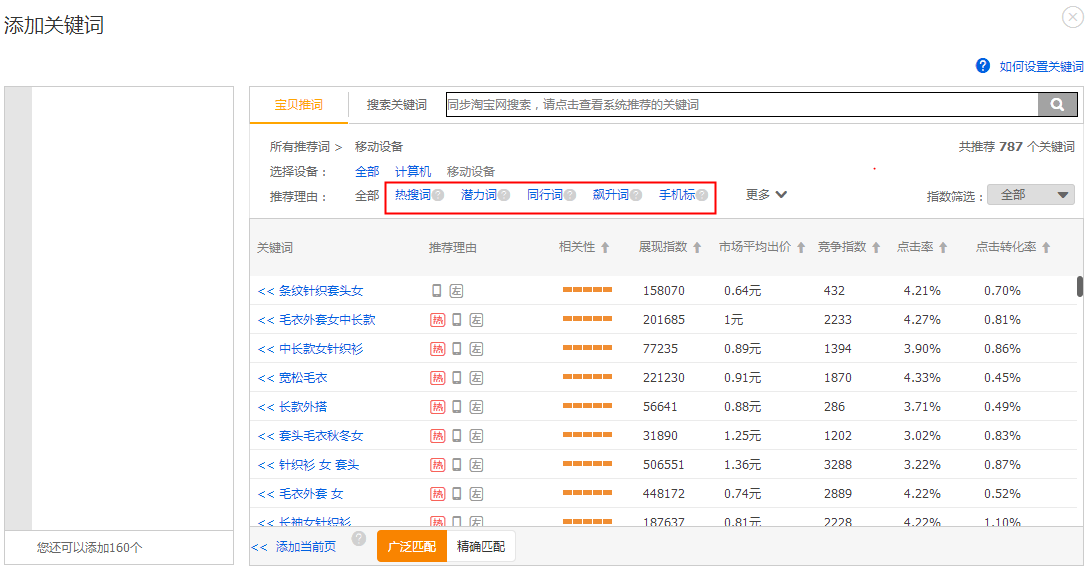This screenshot has height=573, width=1089.
Task: Filter by 潜力词
Action: (x=479, y=194)
